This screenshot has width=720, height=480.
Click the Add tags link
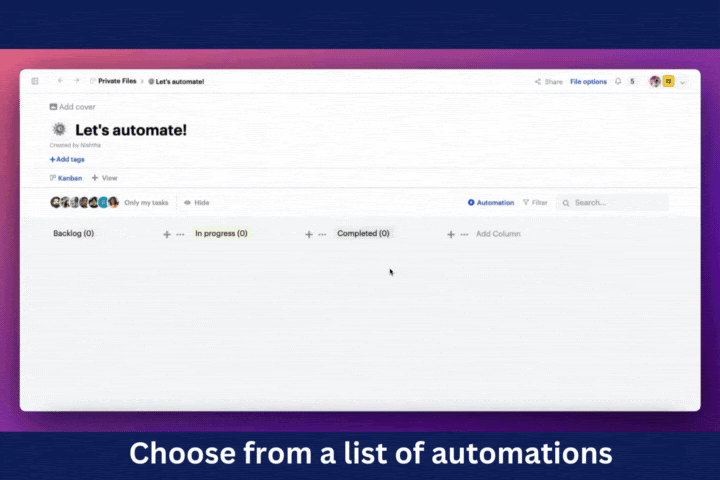click(67, 159)
